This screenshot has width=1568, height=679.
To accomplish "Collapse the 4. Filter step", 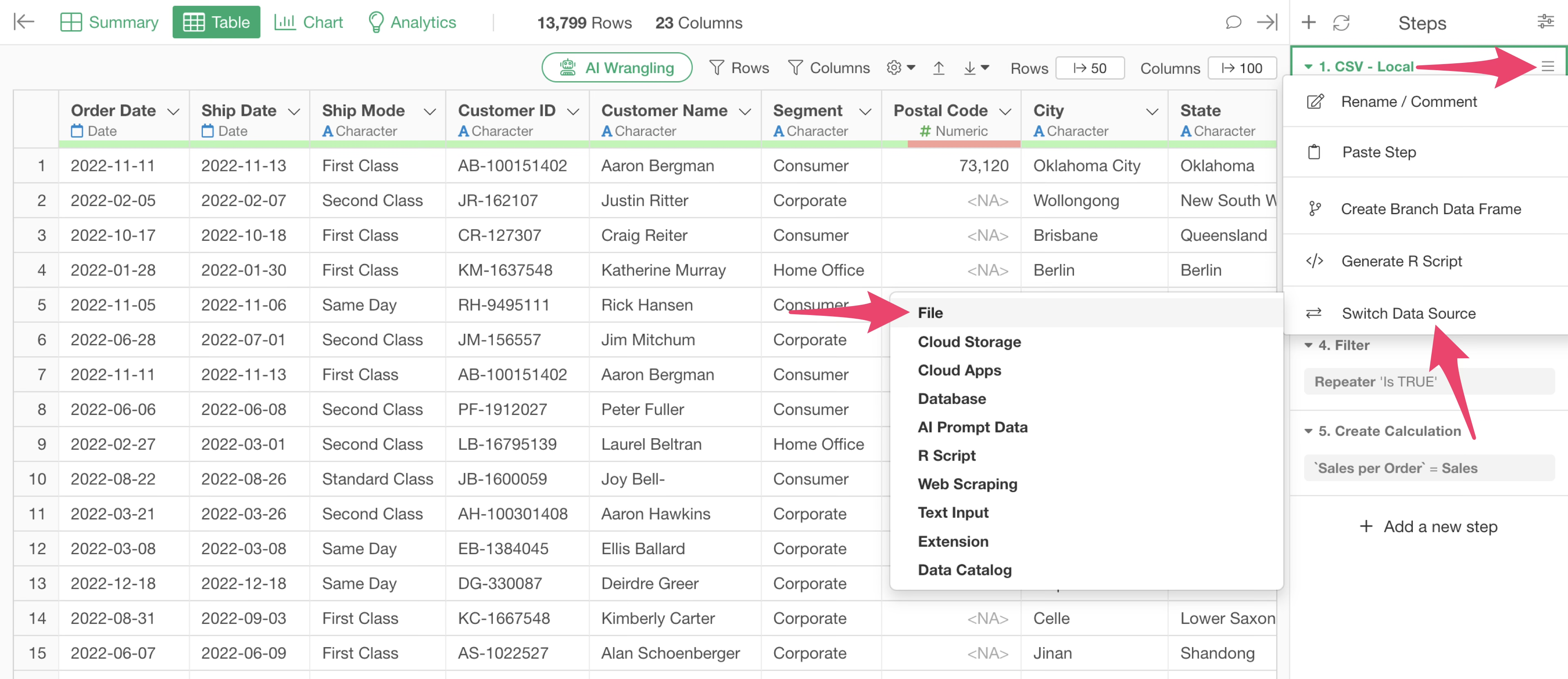I will point(1308,345).
